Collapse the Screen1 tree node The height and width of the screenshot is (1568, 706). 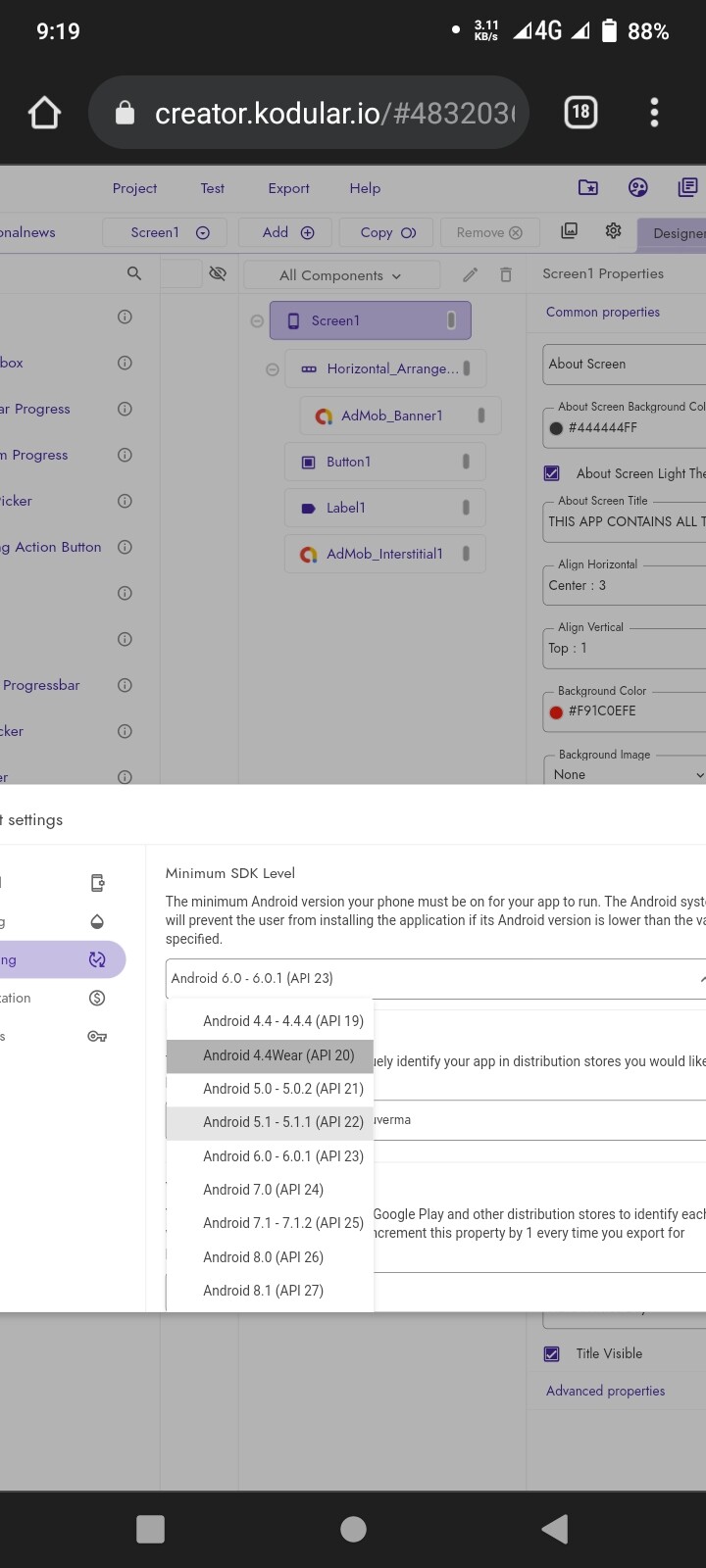pos(257,320)
